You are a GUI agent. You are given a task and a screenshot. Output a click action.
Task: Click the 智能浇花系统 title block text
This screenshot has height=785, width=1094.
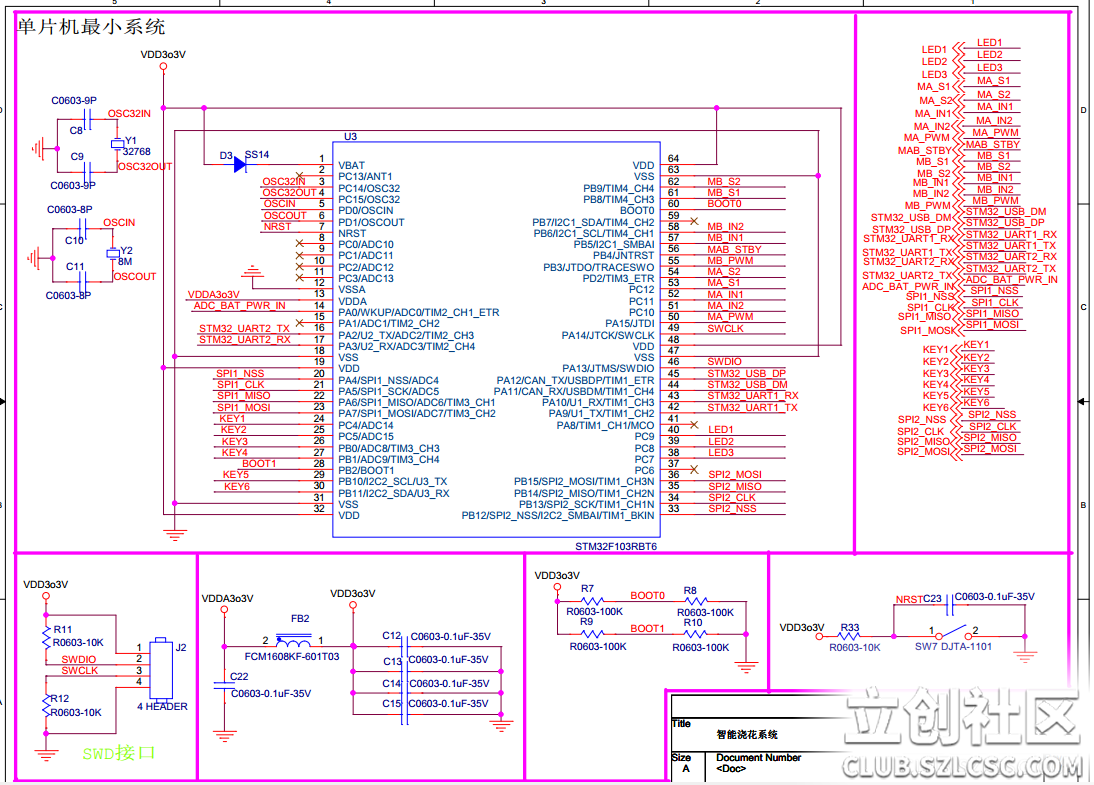click(x=747, y=734)
